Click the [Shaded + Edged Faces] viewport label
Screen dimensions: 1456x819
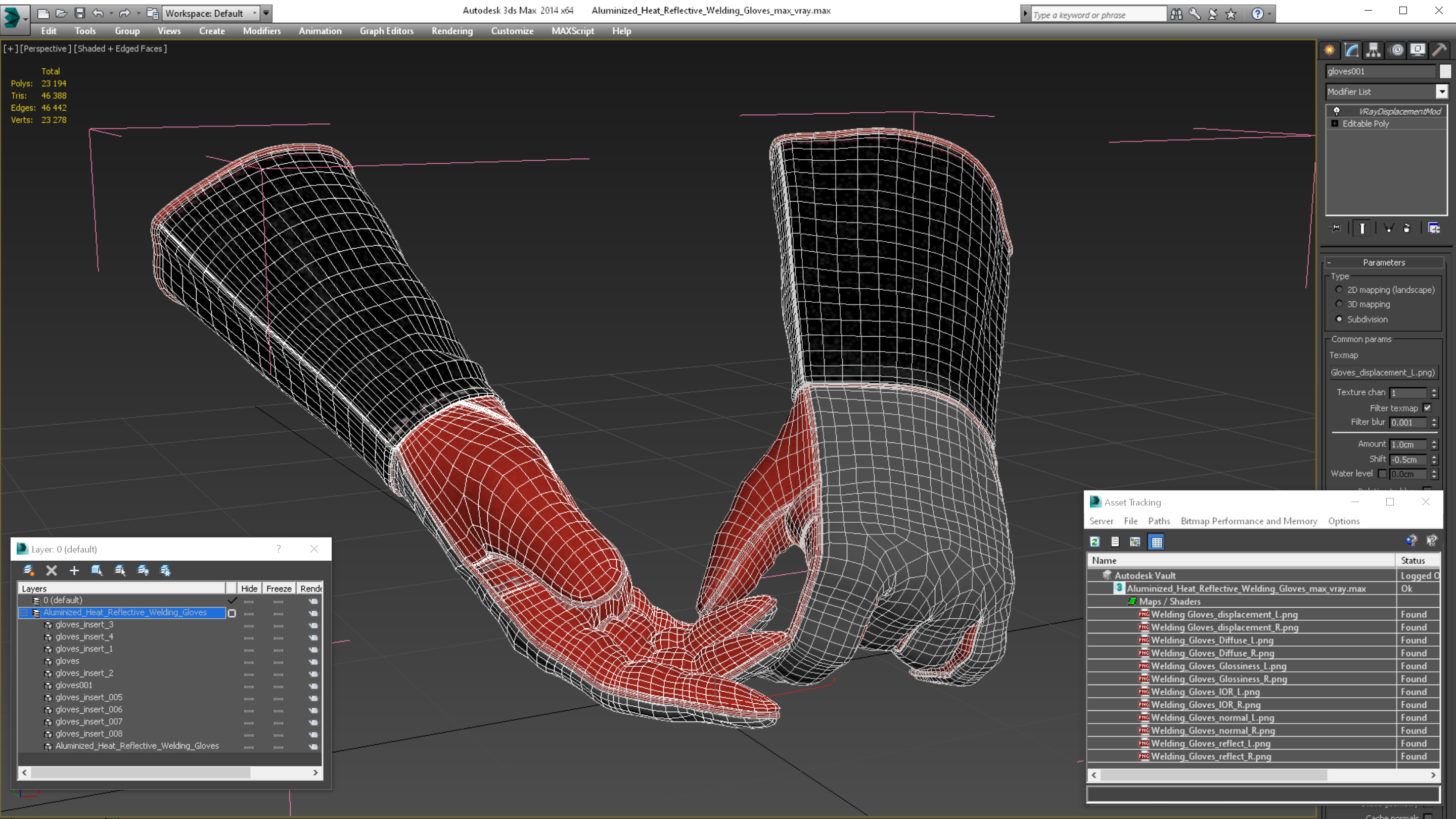[120, 49]
